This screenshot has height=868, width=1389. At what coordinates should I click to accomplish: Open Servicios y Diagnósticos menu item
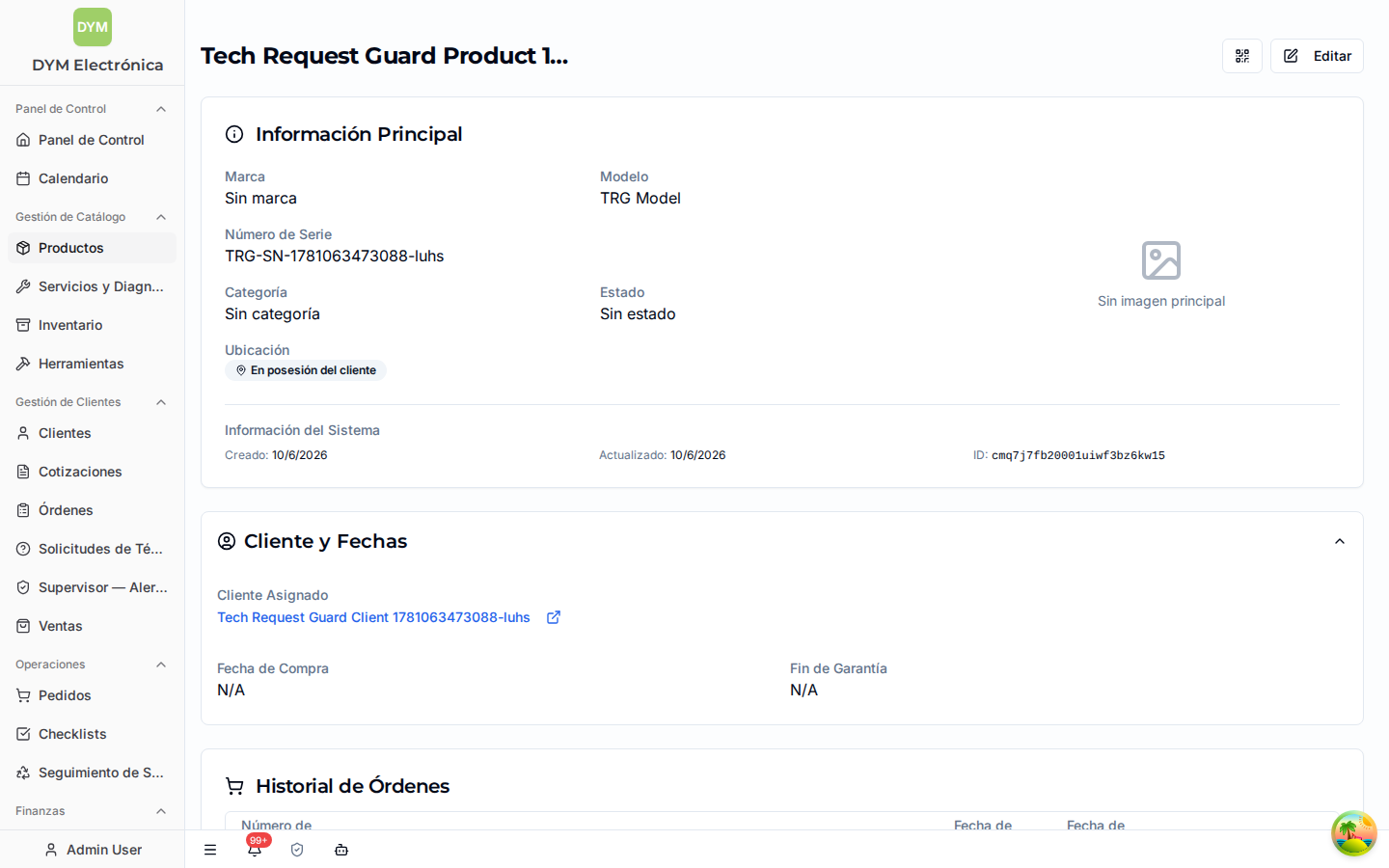click(92, 286)
